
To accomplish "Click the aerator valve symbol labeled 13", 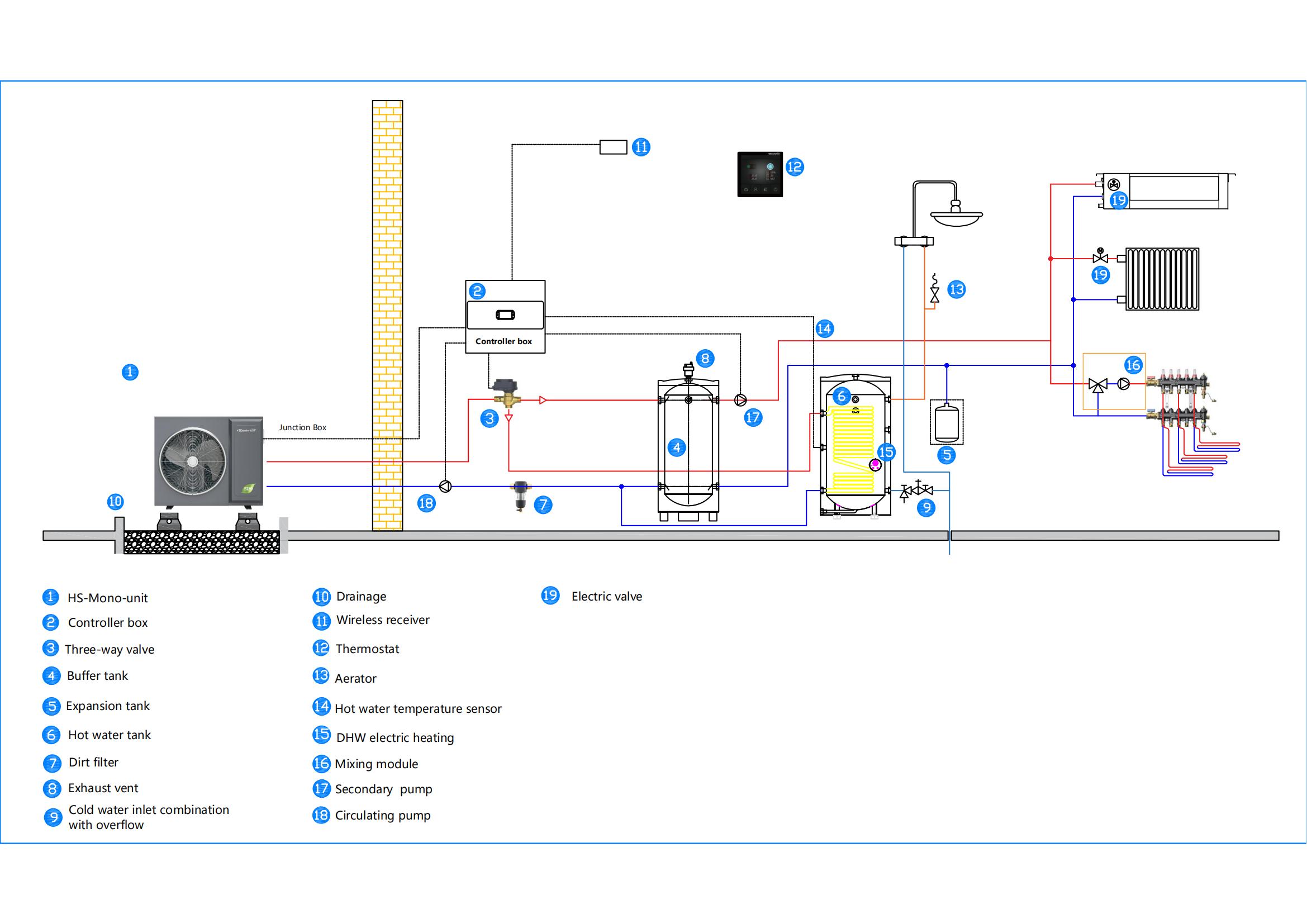I will click(934, 288).
